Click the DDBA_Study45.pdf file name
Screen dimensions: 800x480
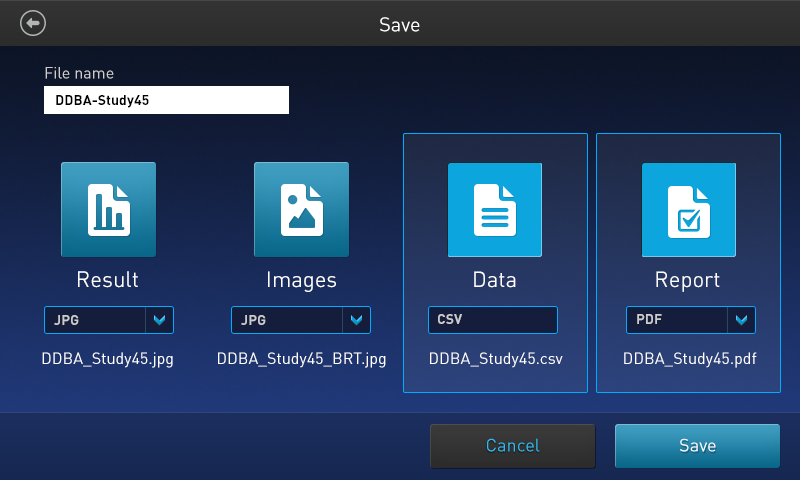690,359
